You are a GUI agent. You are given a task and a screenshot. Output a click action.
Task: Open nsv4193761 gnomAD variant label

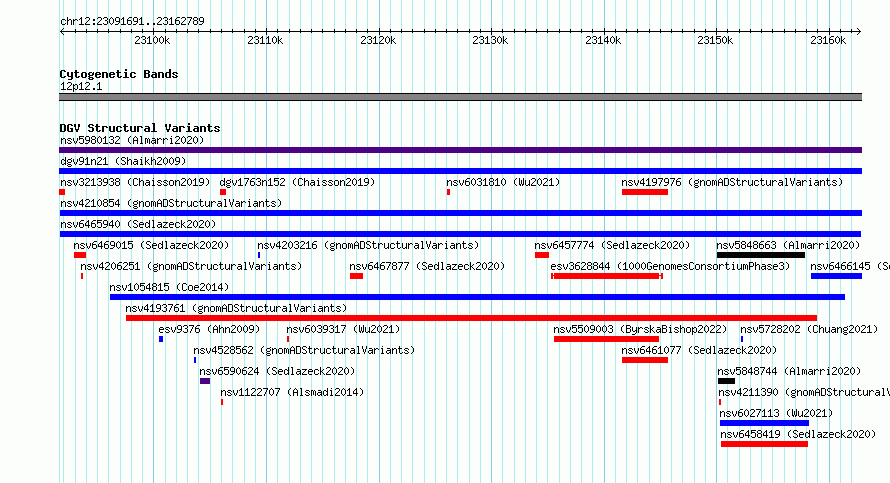236,308
